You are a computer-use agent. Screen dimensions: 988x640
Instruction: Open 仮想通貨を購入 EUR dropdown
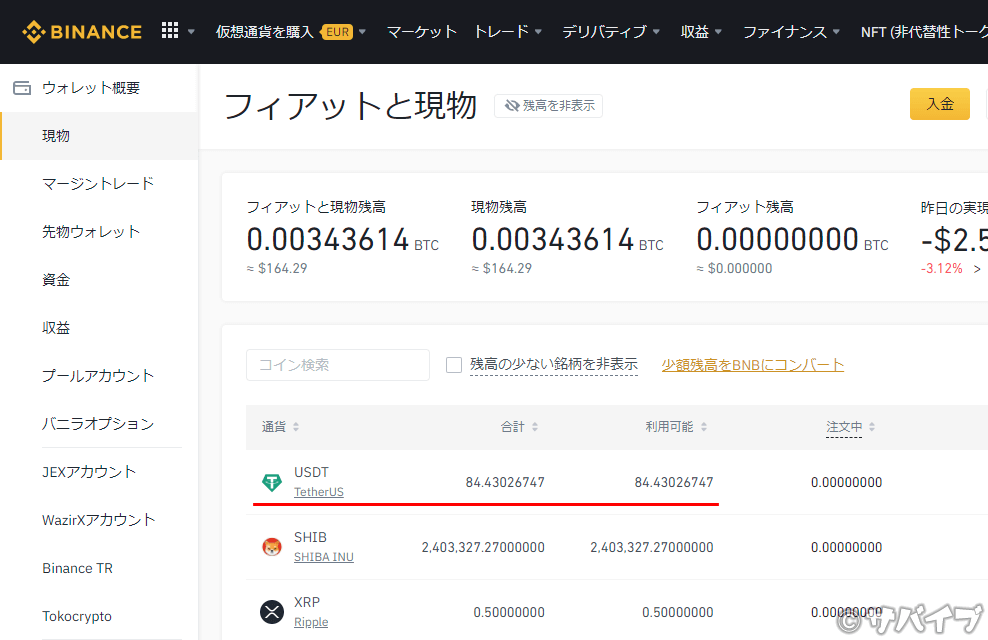(290, 31)
